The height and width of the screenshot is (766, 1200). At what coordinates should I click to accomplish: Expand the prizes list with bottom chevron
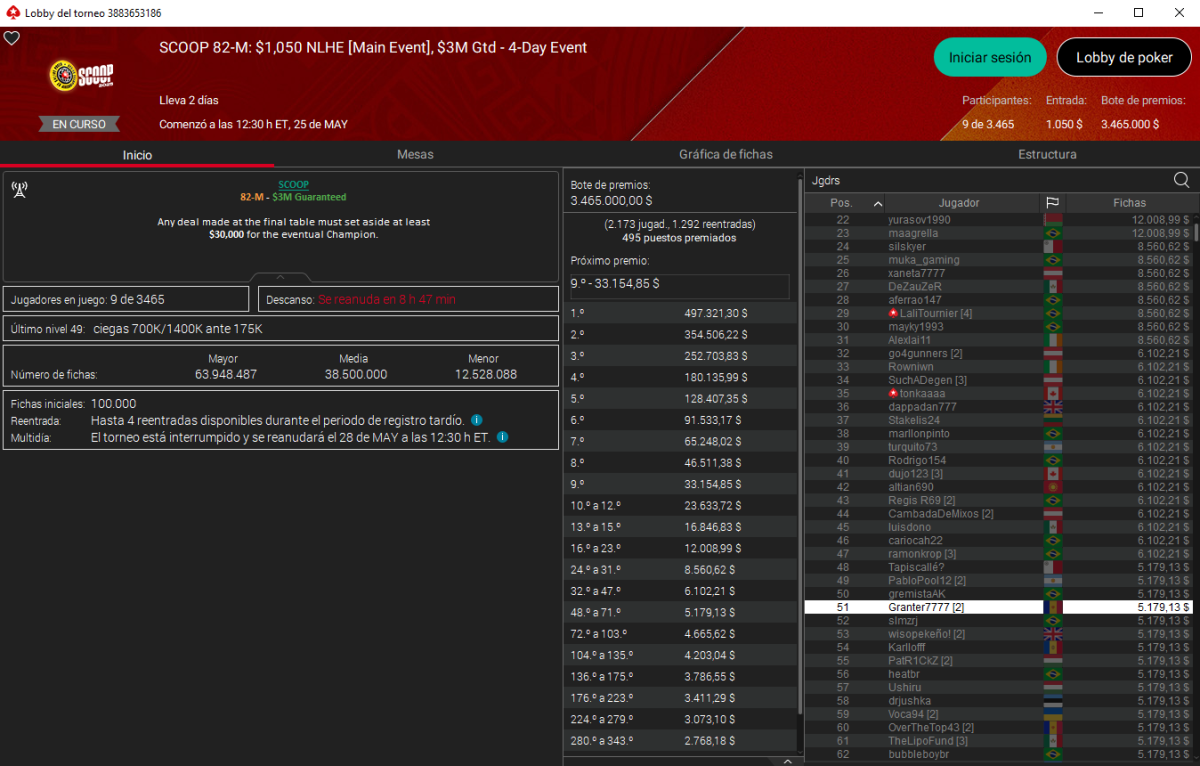pyautogui.click(x=787, y=761)
